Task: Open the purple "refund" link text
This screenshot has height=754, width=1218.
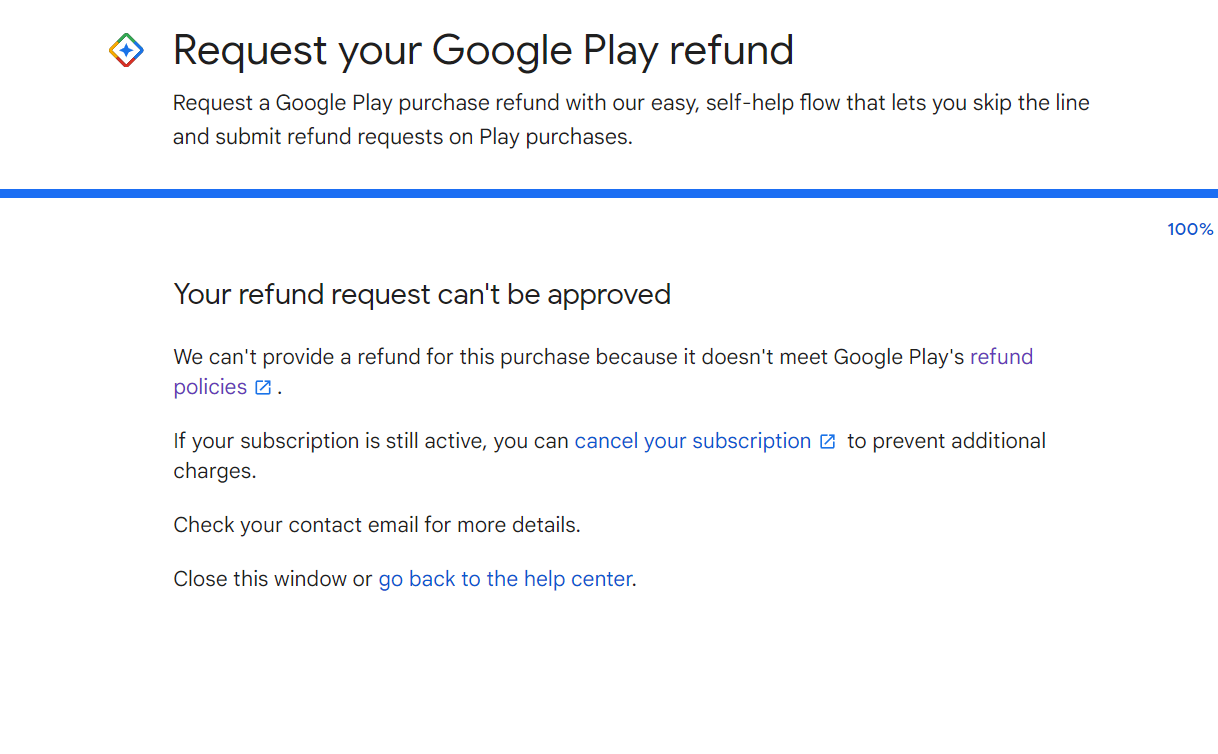Action: coord(1001,357)
